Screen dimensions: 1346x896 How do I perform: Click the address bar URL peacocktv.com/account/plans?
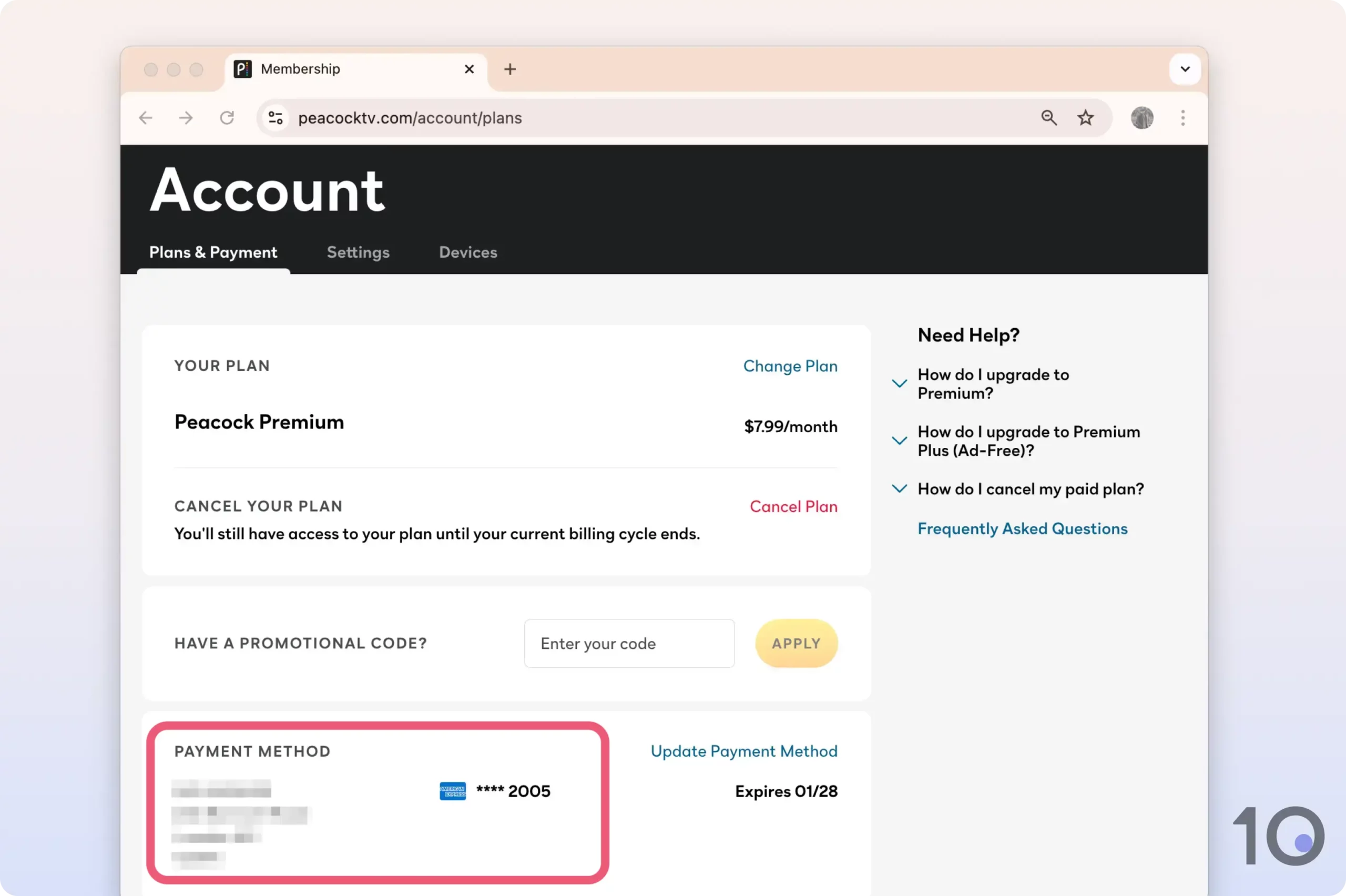[410, 118]
